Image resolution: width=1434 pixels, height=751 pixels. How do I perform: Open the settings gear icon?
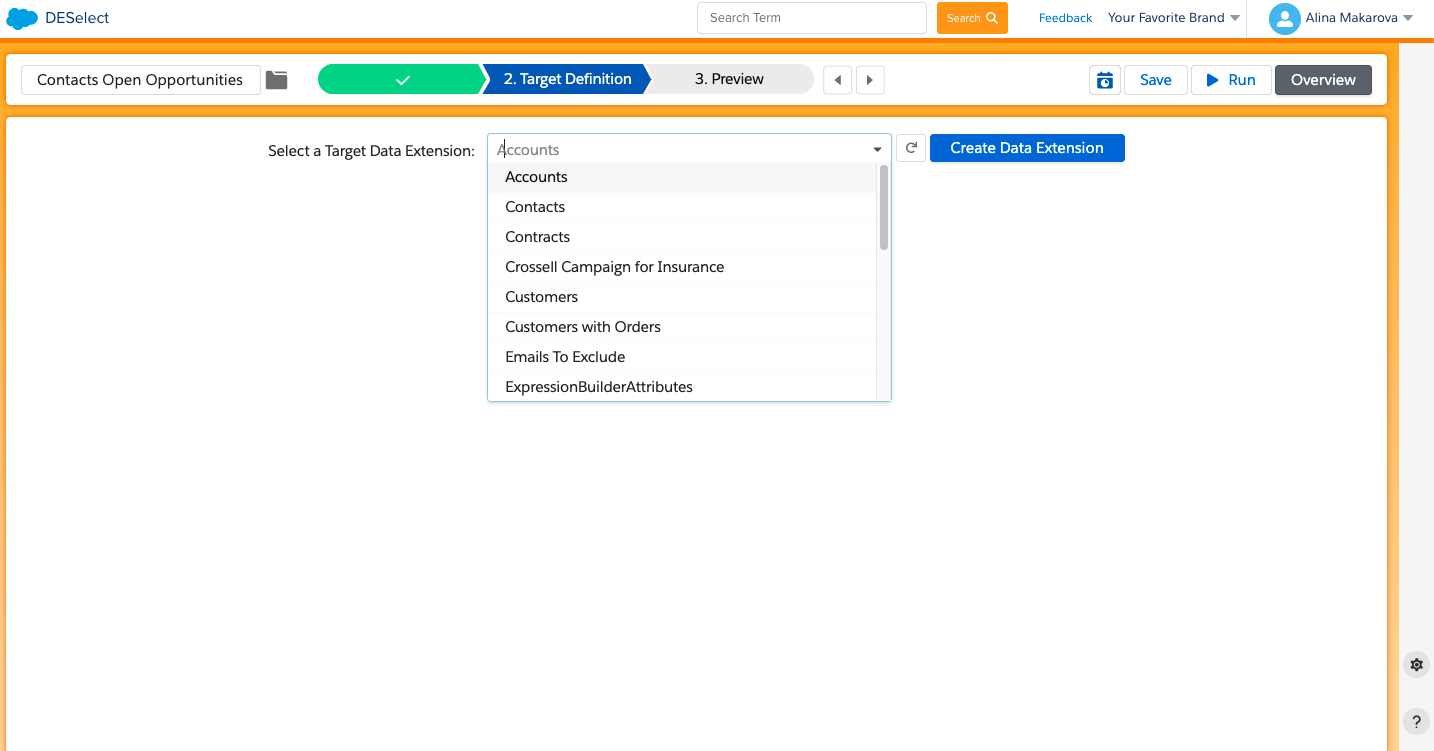[x=1416, y=664]
